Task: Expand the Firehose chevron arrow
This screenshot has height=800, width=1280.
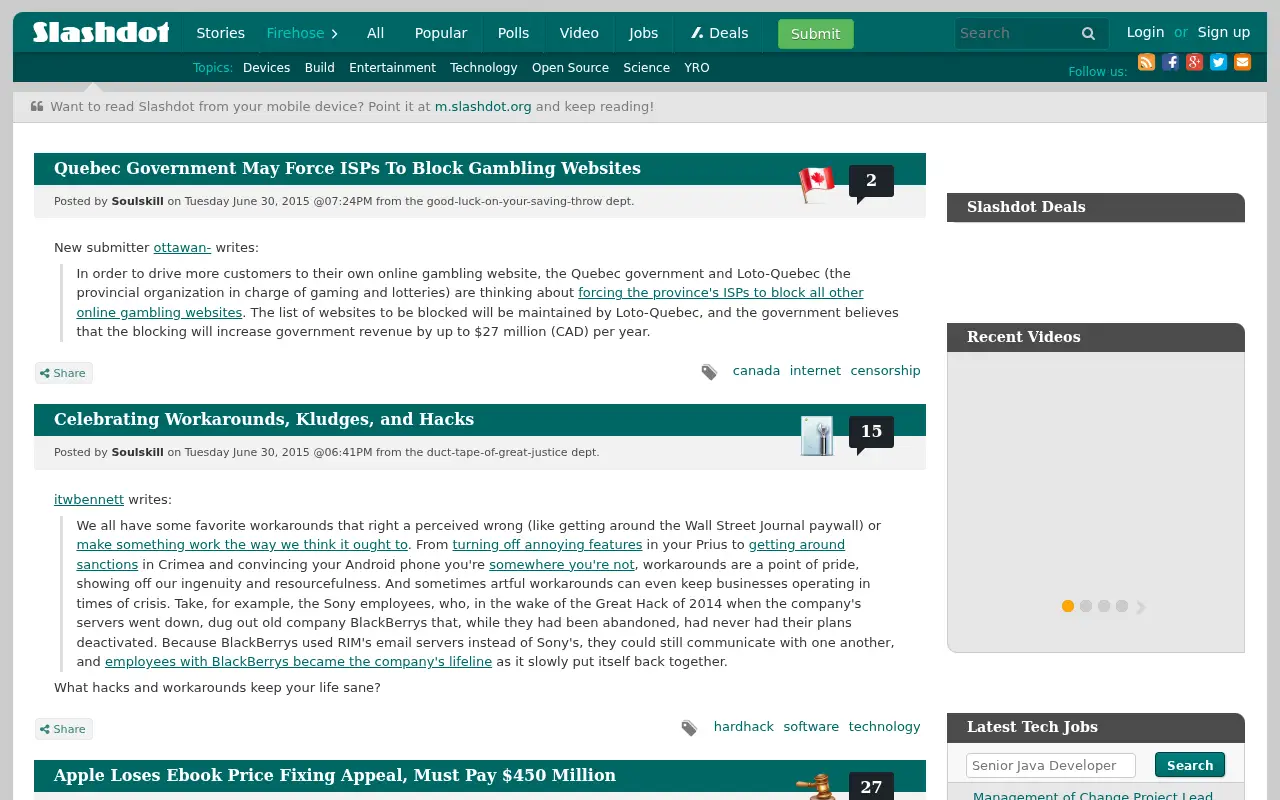Action: coord(334,33)
